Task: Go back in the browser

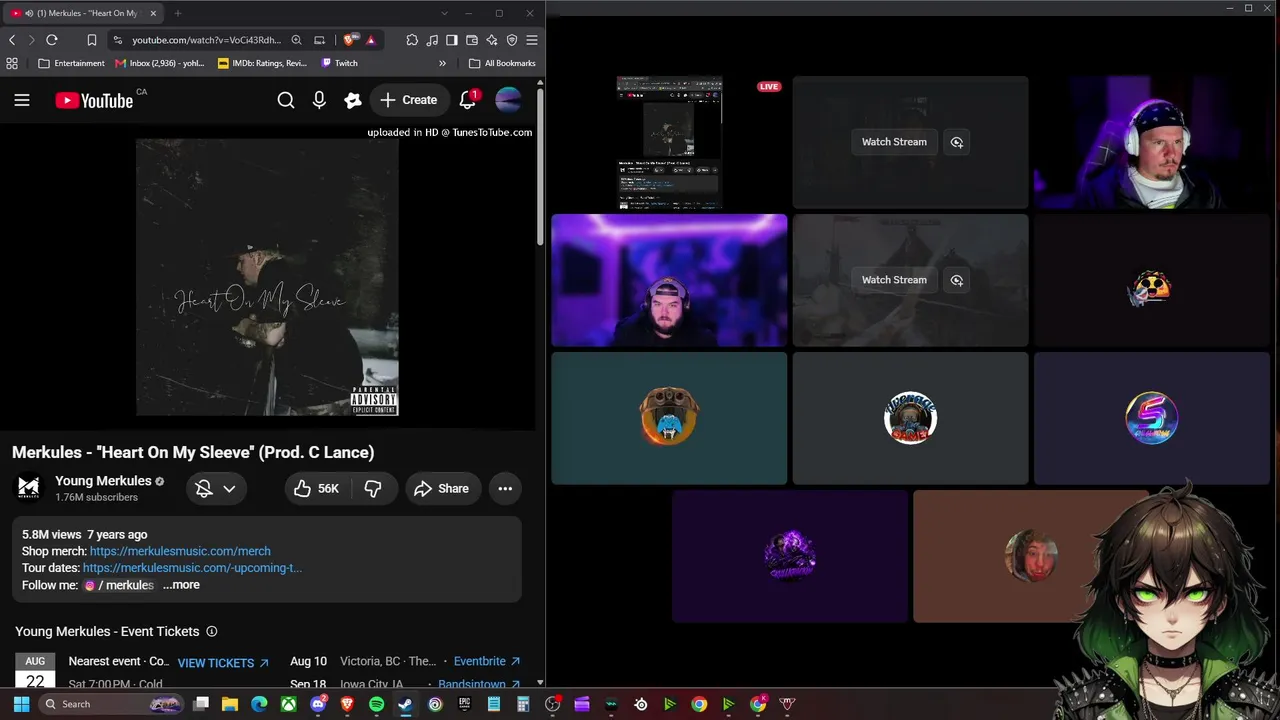Action: [12, 40]
